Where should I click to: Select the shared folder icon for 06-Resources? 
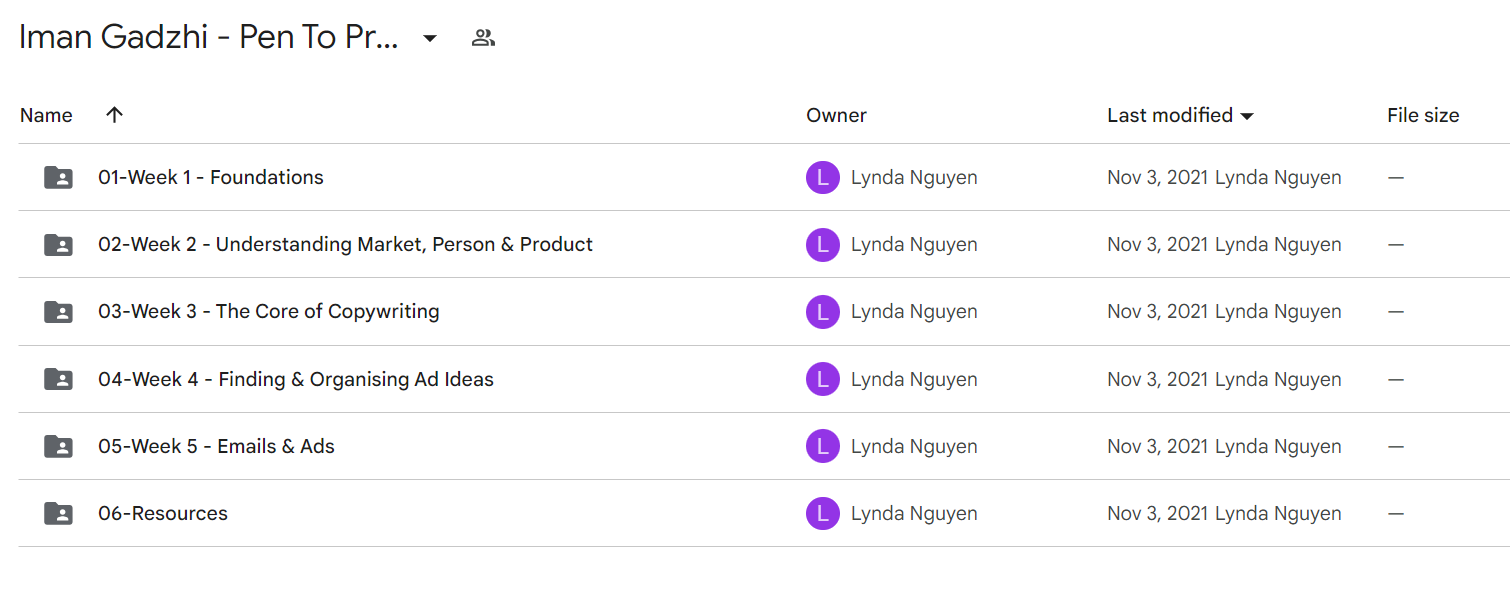point(59,514)
